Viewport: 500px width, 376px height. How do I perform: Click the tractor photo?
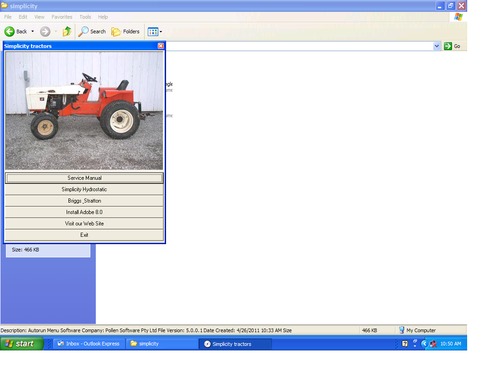pos(84,110)
